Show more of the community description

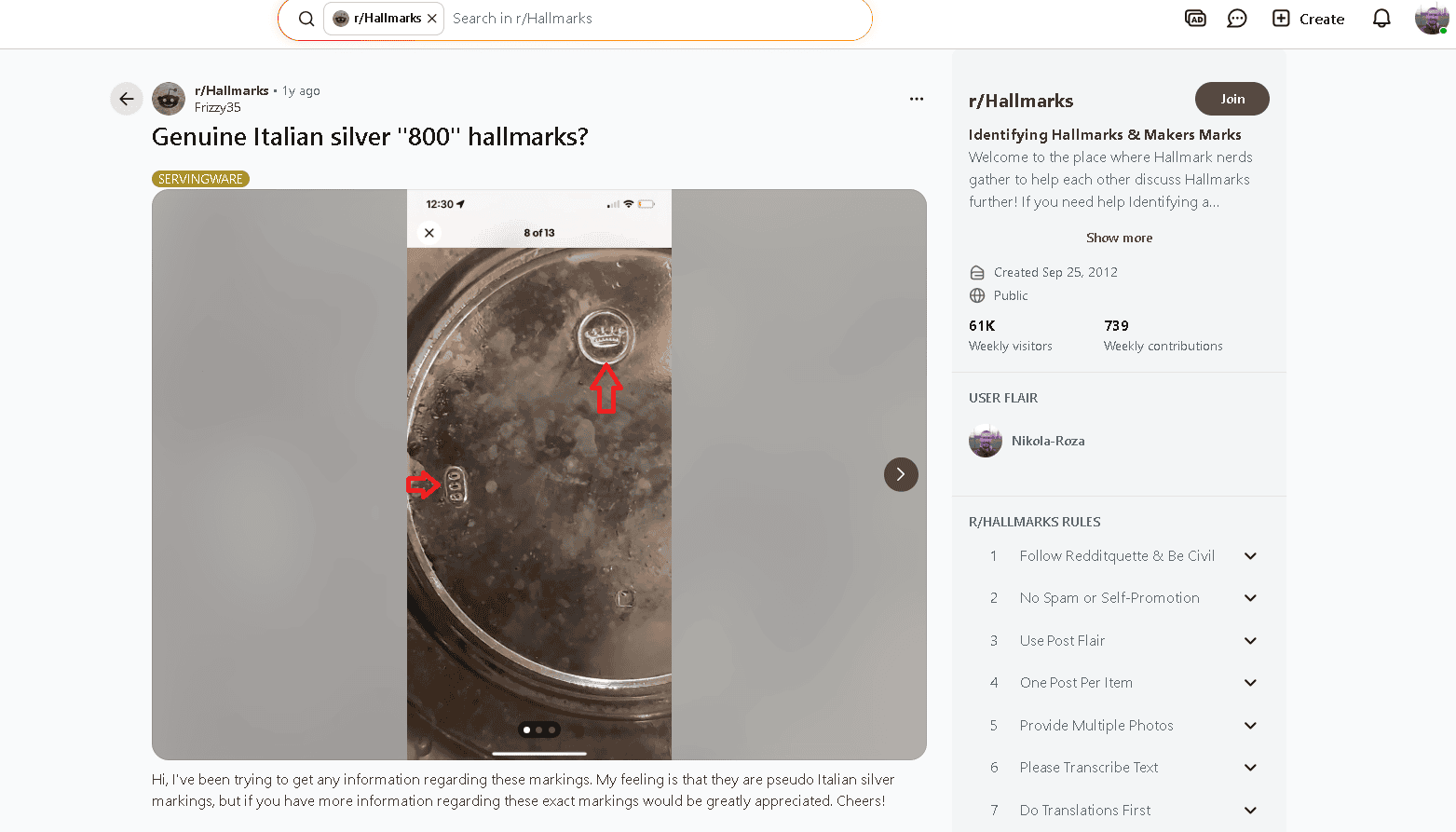(x=1119, y=238)
